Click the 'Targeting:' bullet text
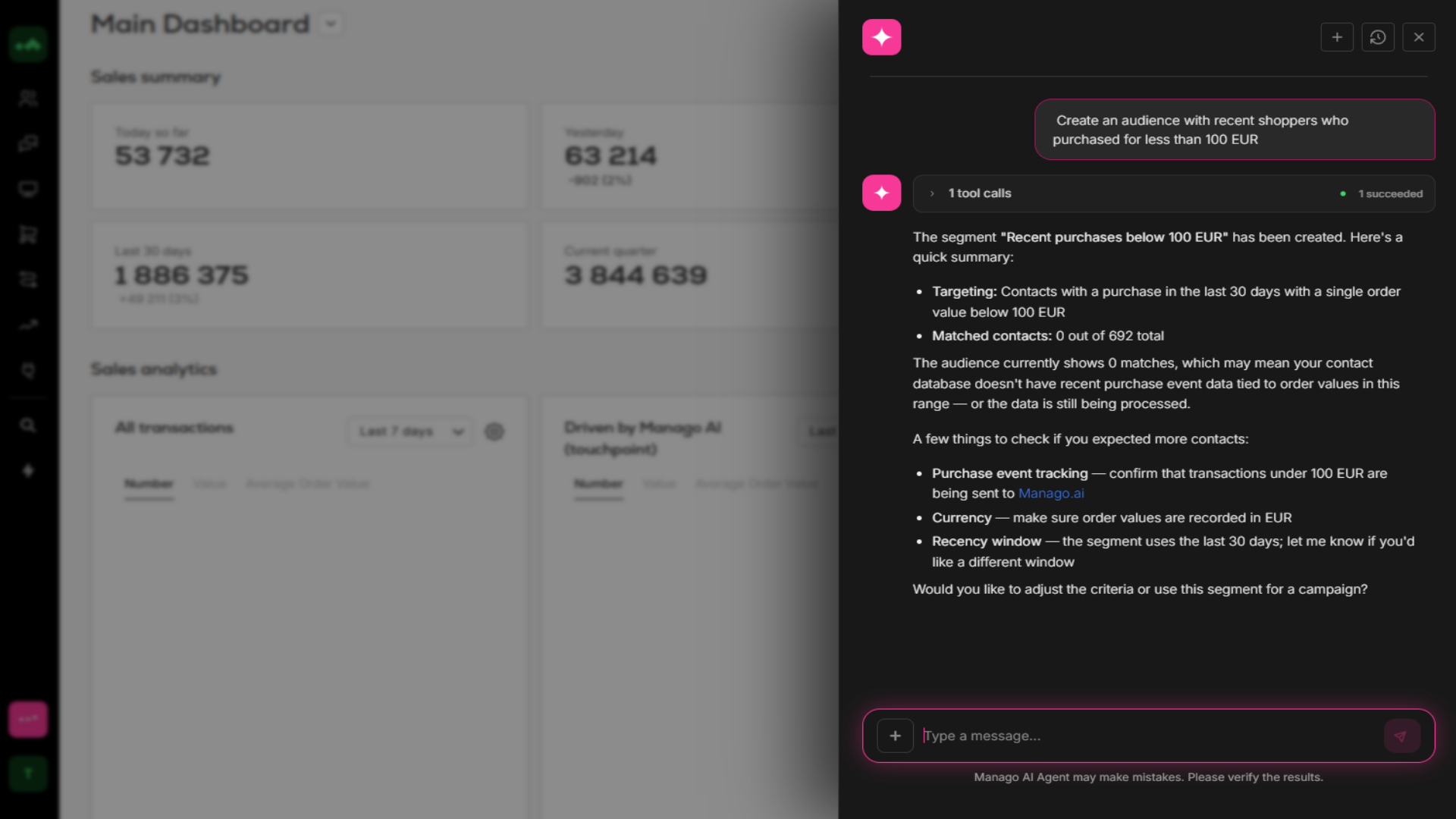Screen dimensions: 1456x819 pos(1166,302)
